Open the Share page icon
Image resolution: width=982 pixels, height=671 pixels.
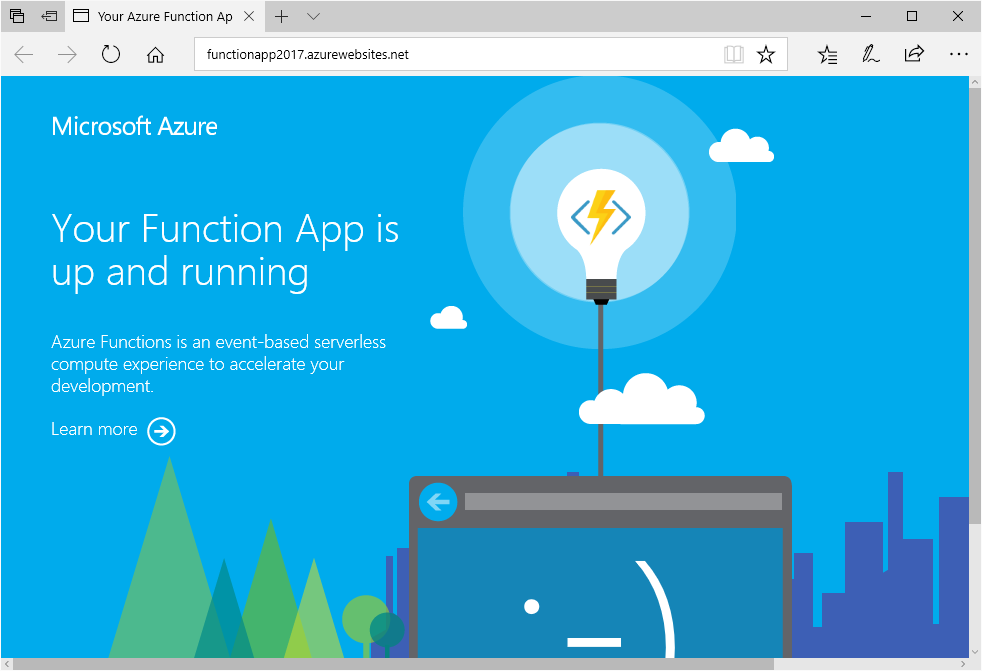pos(914,55)
